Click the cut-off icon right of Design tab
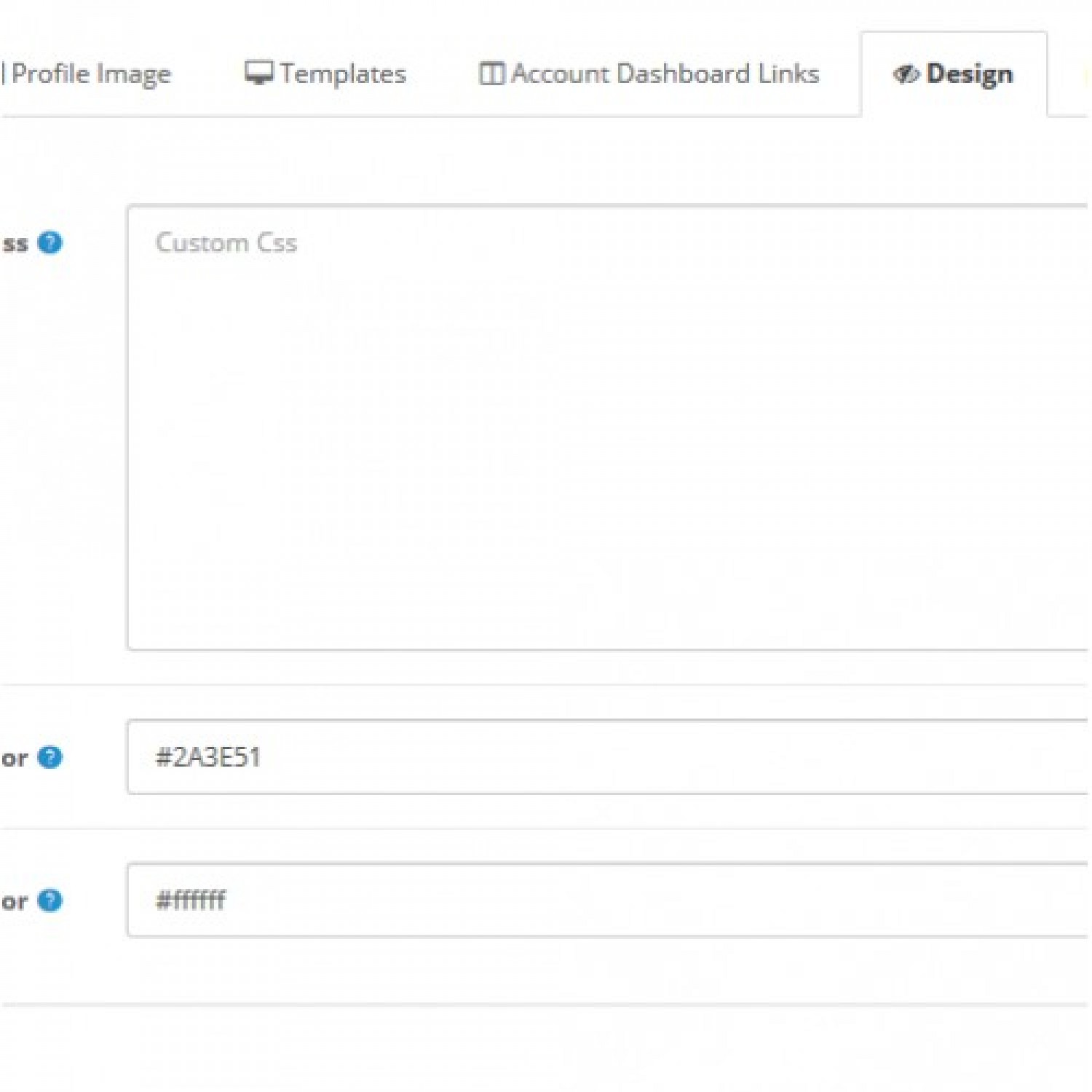1092x1092 pixels. tap(1085, 74)
